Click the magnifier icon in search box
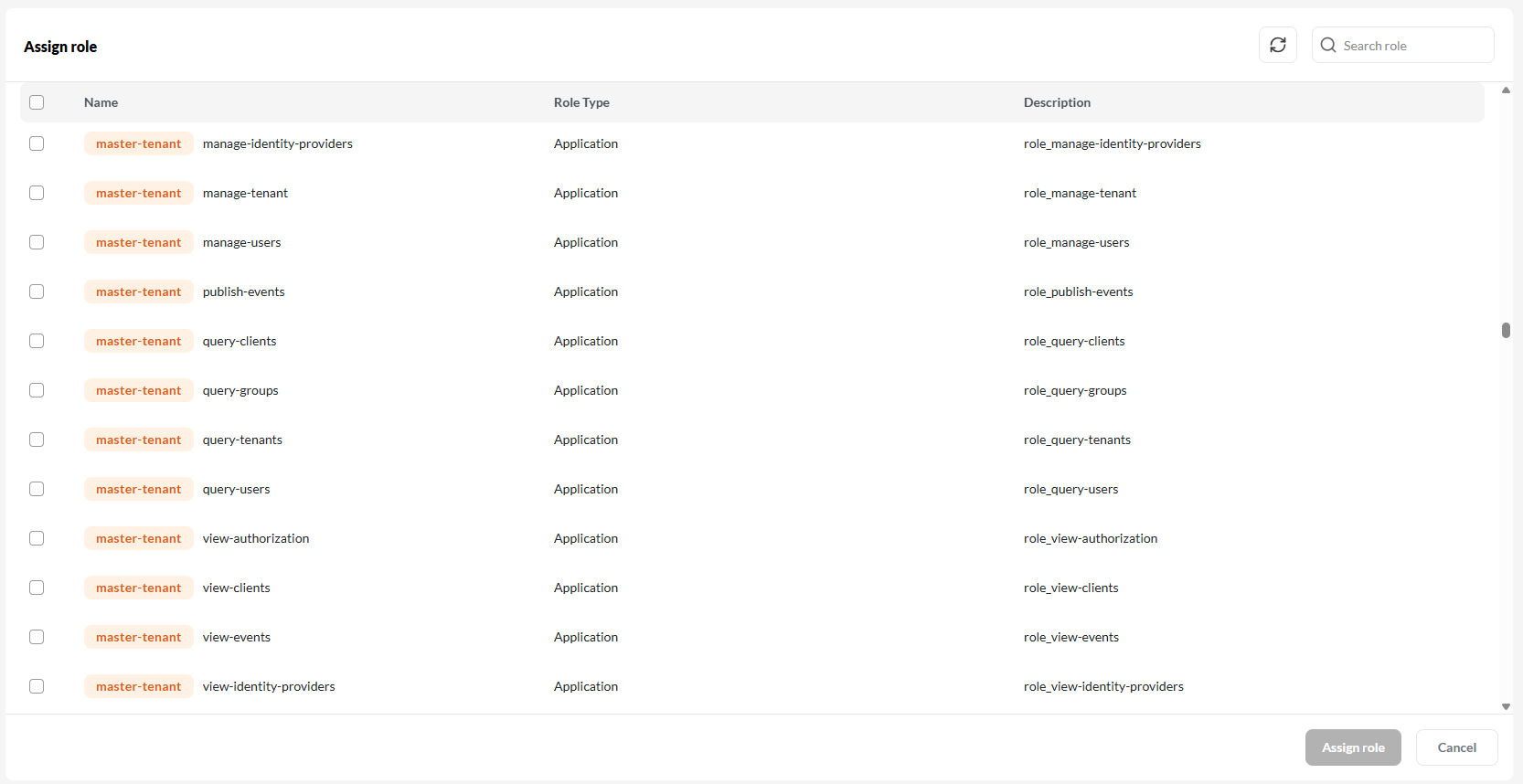Screen dimensions: 1523x784 (1328, 45)
